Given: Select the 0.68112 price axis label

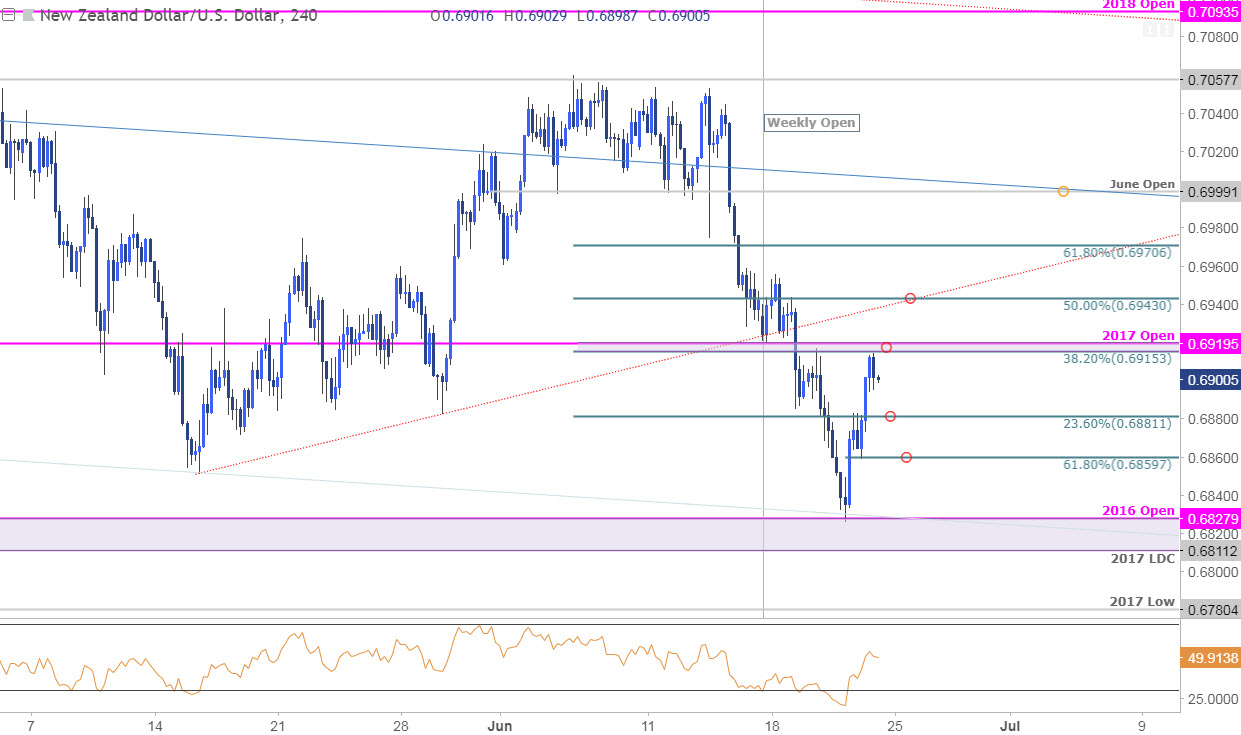Looking at the screenshot, I should coord(1210,550).
